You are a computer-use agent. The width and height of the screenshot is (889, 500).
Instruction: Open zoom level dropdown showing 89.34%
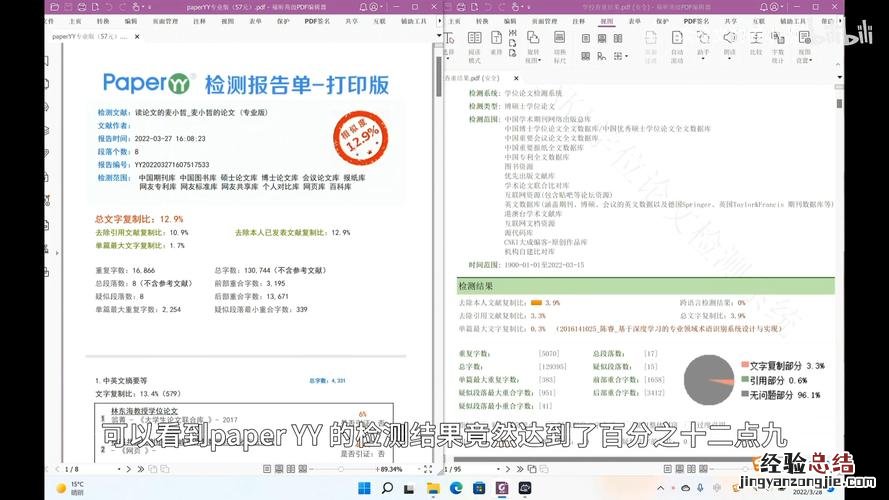[x=394, y=468]
